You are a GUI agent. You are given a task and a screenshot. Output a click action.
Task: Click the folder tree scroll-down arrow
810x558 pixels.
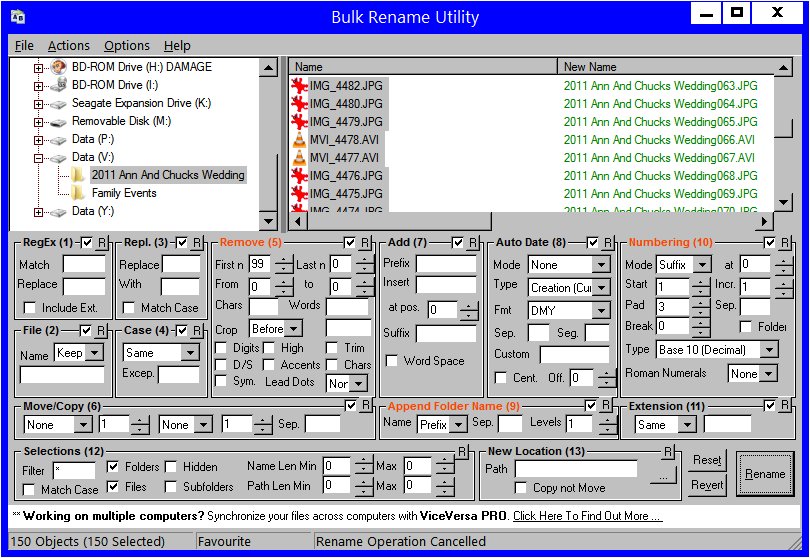[x=268, y=221]
